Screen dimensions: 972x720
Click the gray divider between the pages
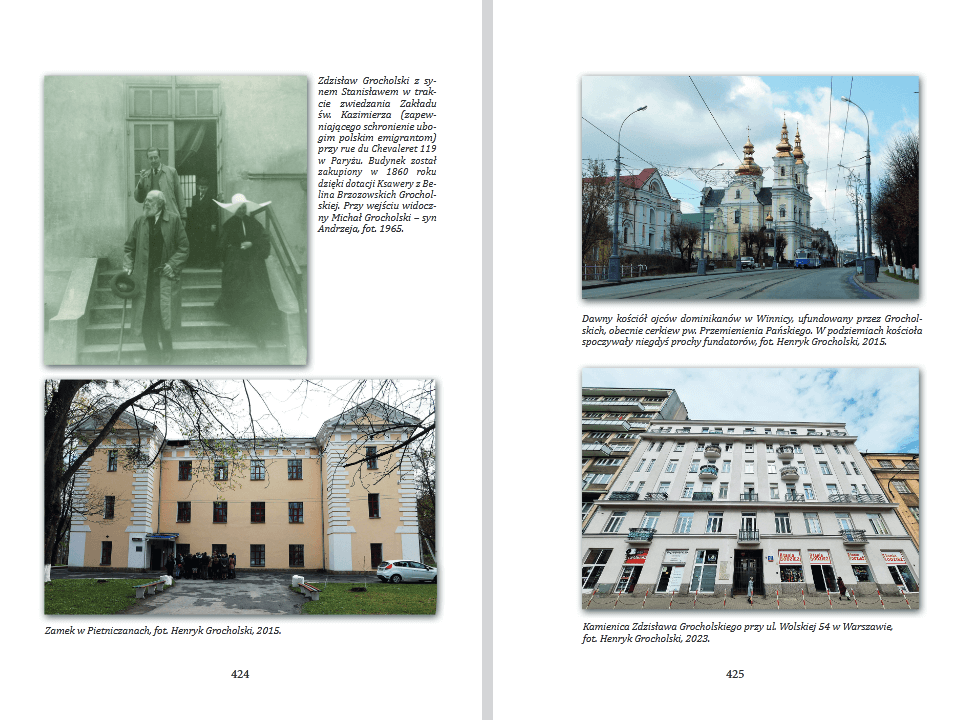(x=486, y=360)
